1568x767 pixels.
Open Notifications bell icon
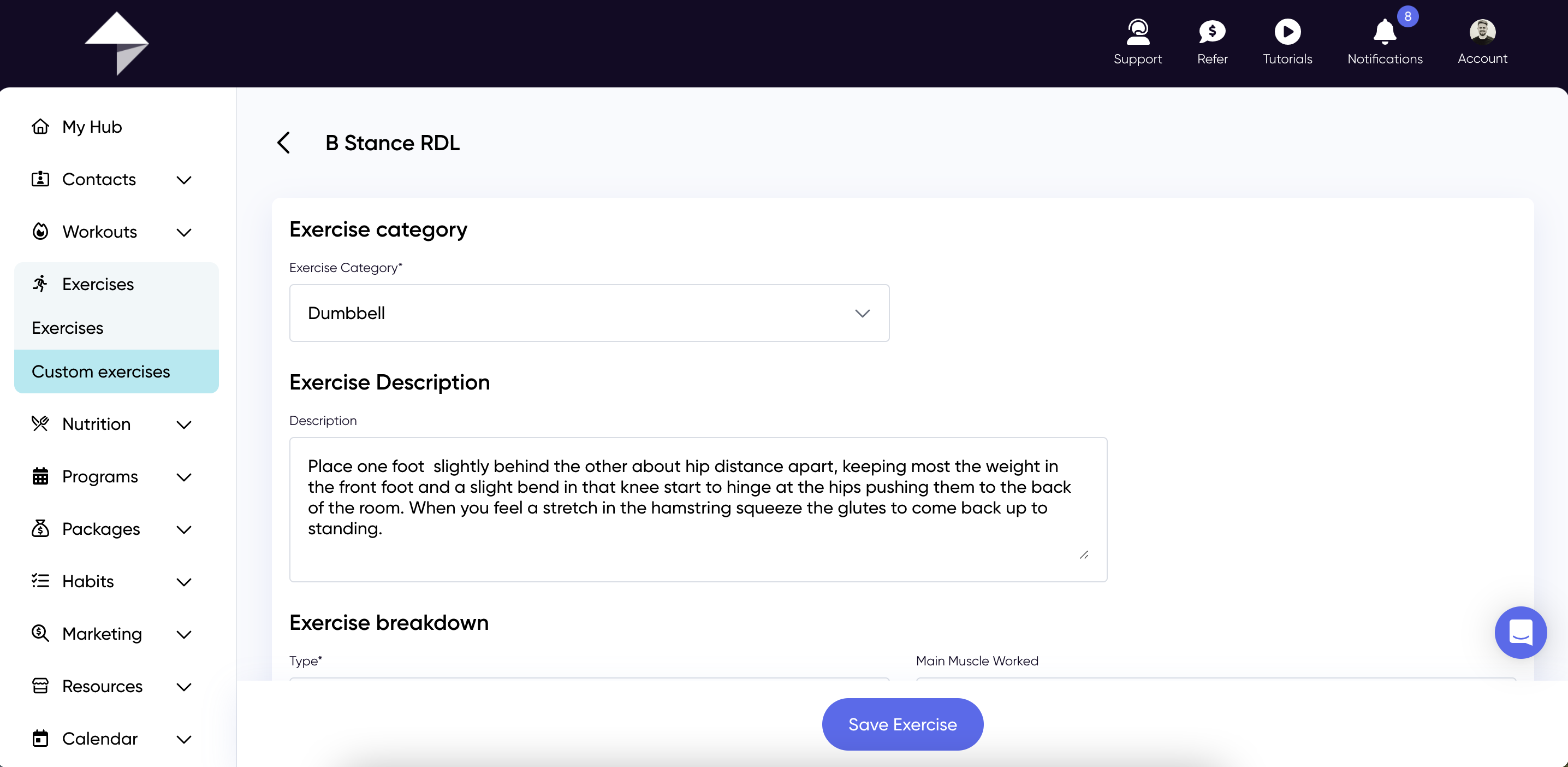(1384, 32)
